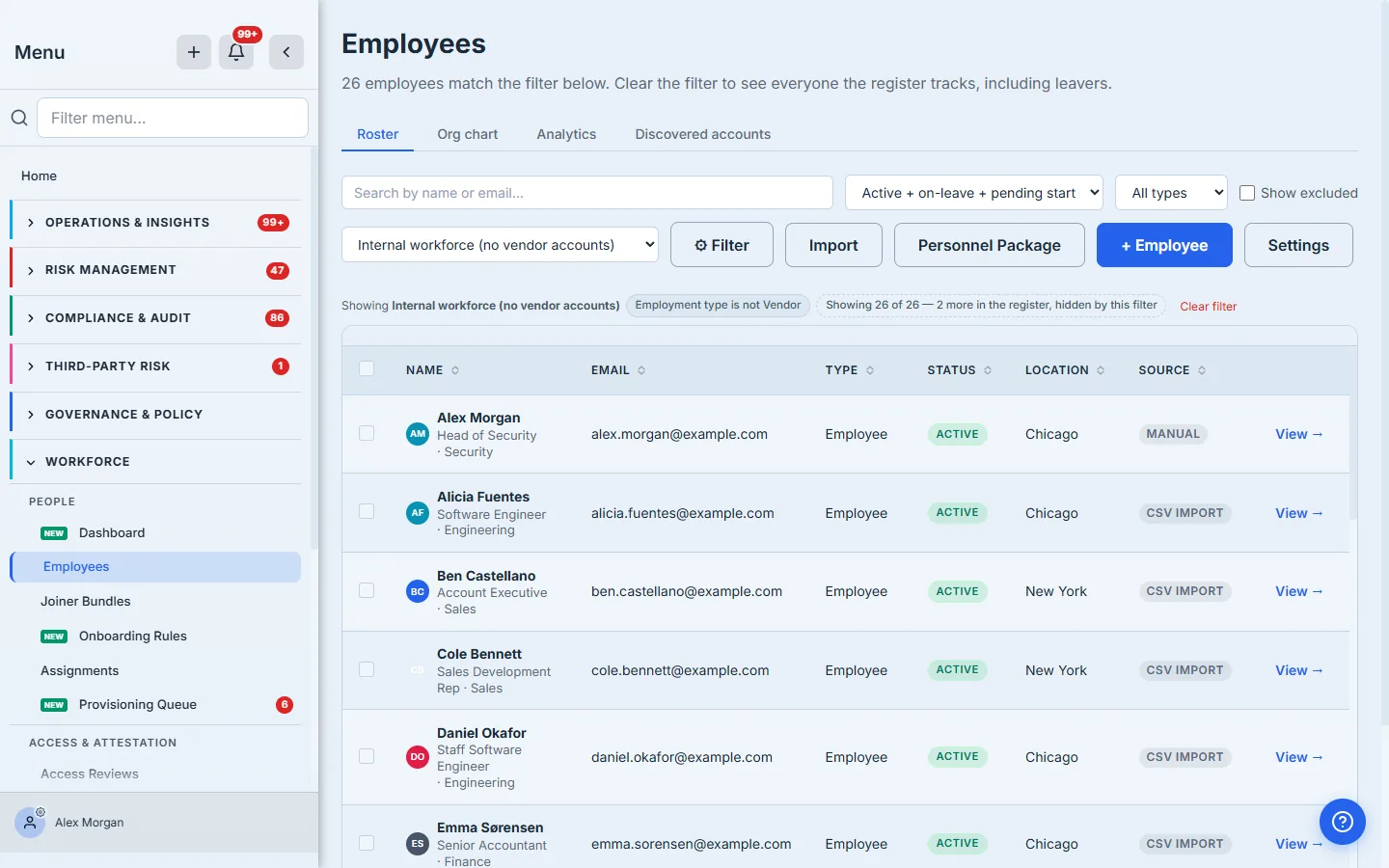
Task: Open the All types dropdown
Action: (1171, 193)
